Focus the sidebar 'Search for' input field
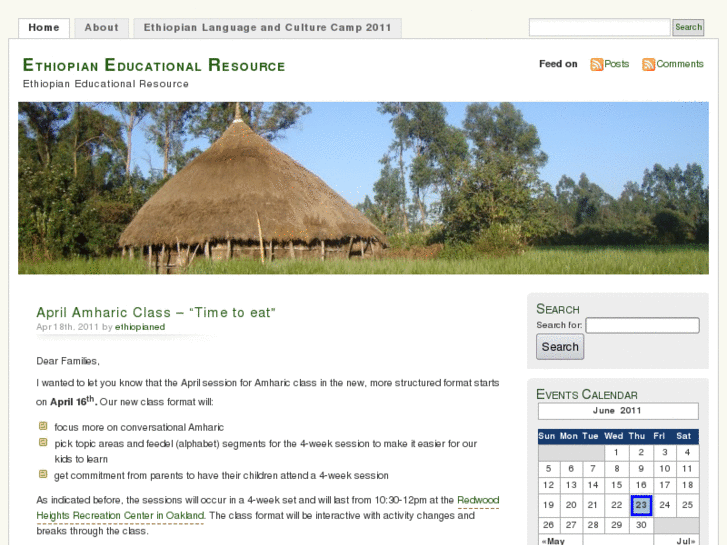Viewport: 727px width, 545px height. click(x=643, y=325)
